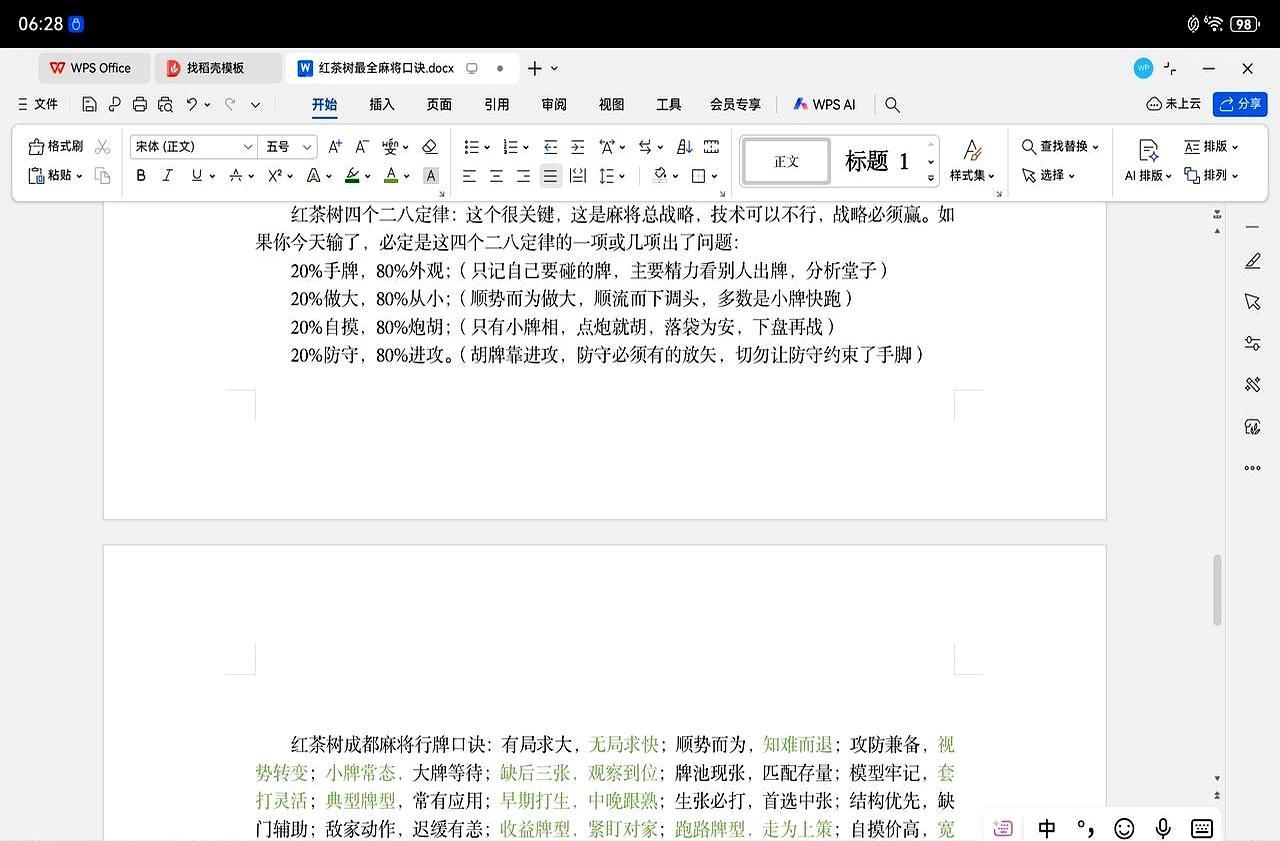1280x841 pixels.
Task: Open WPS AI assistant
Action: click(824, 104)
